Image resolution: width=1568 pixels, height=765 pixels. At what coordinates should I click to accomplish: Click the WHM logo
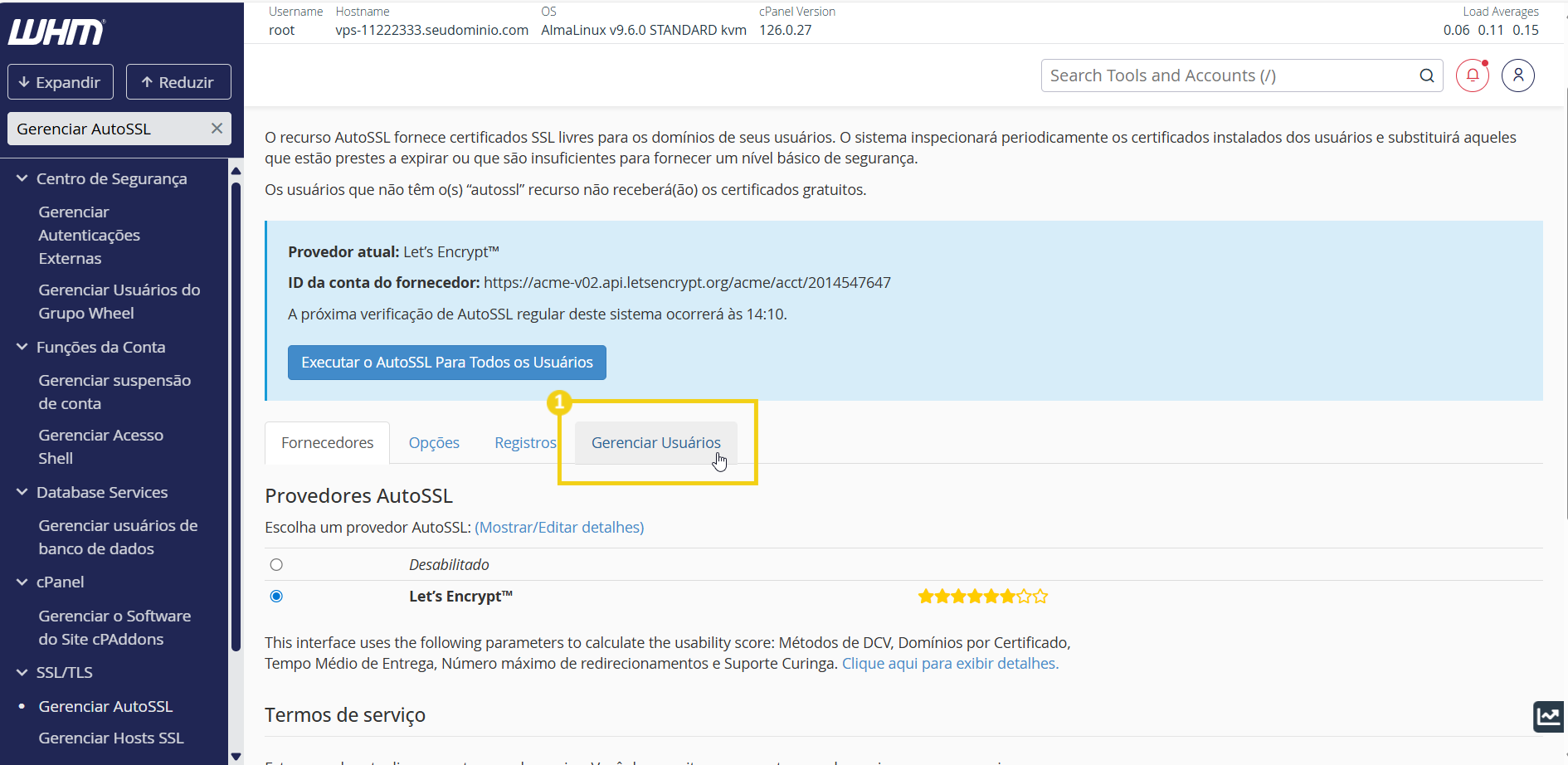coord(56,32)
